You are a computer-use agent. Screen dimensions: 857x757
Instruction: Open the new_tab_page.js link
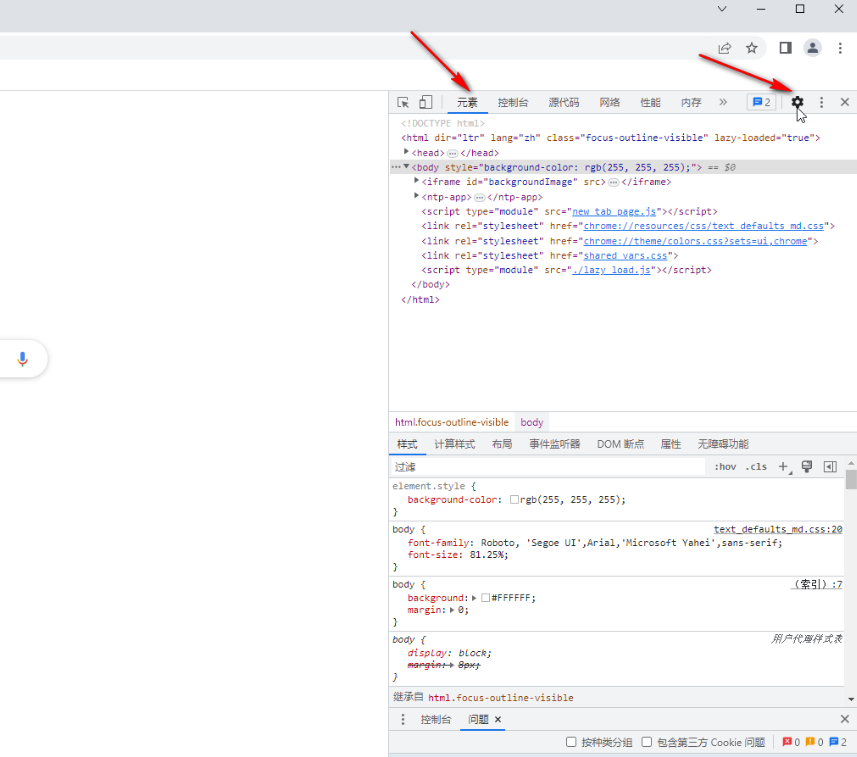pyautogui.click(x=614, y=212)
